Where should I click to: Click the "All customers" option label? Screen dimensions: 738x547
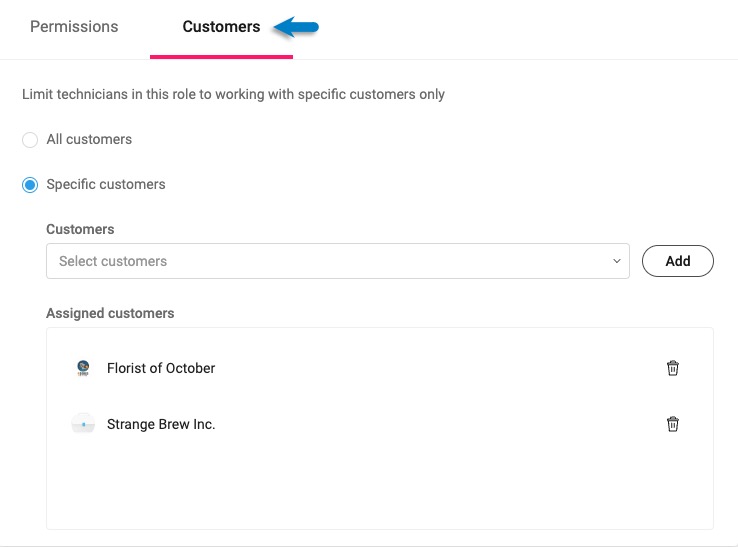[x=89, y=139]
